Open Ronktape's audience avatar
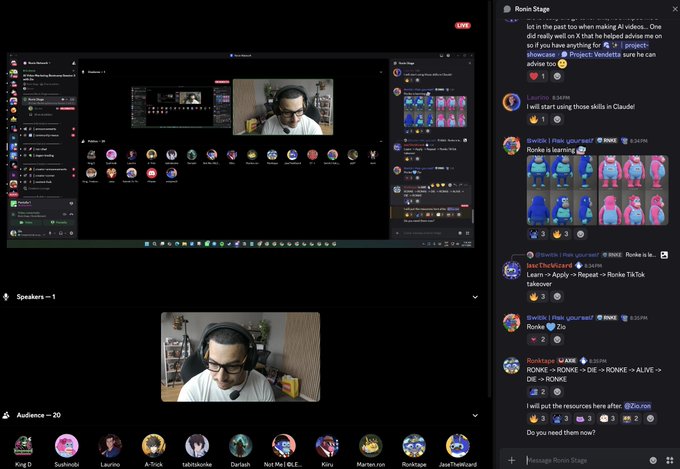680x469 pixels. point(414,446)
